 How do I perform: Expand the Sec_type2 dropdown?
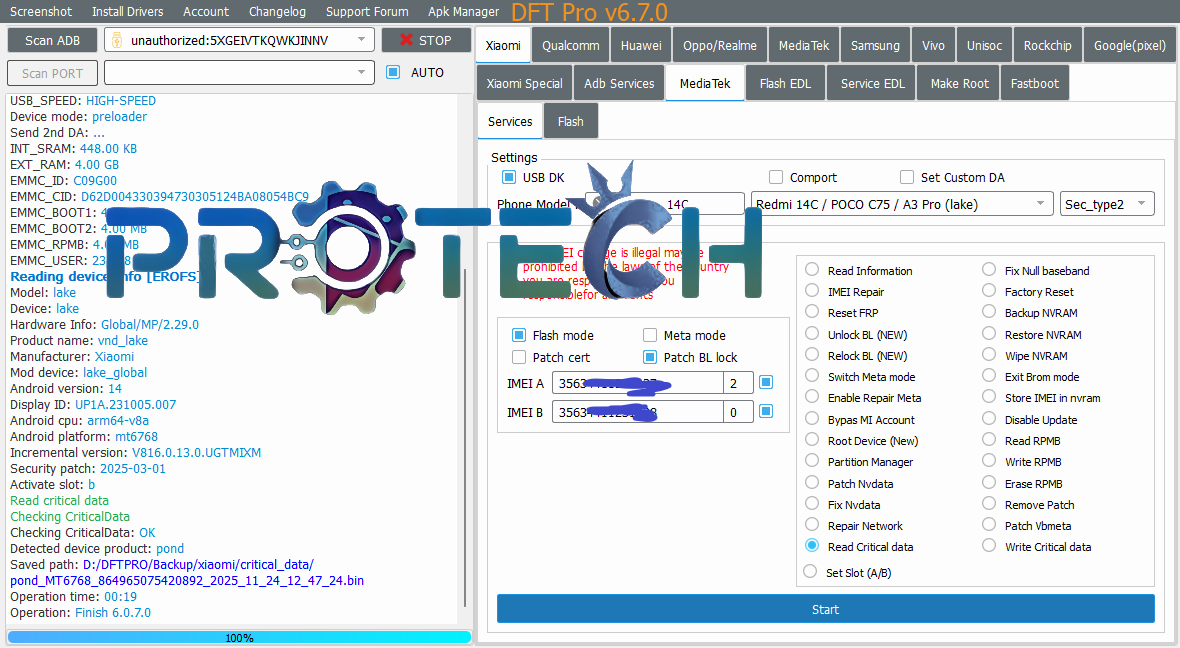[x=1107, y=204]
